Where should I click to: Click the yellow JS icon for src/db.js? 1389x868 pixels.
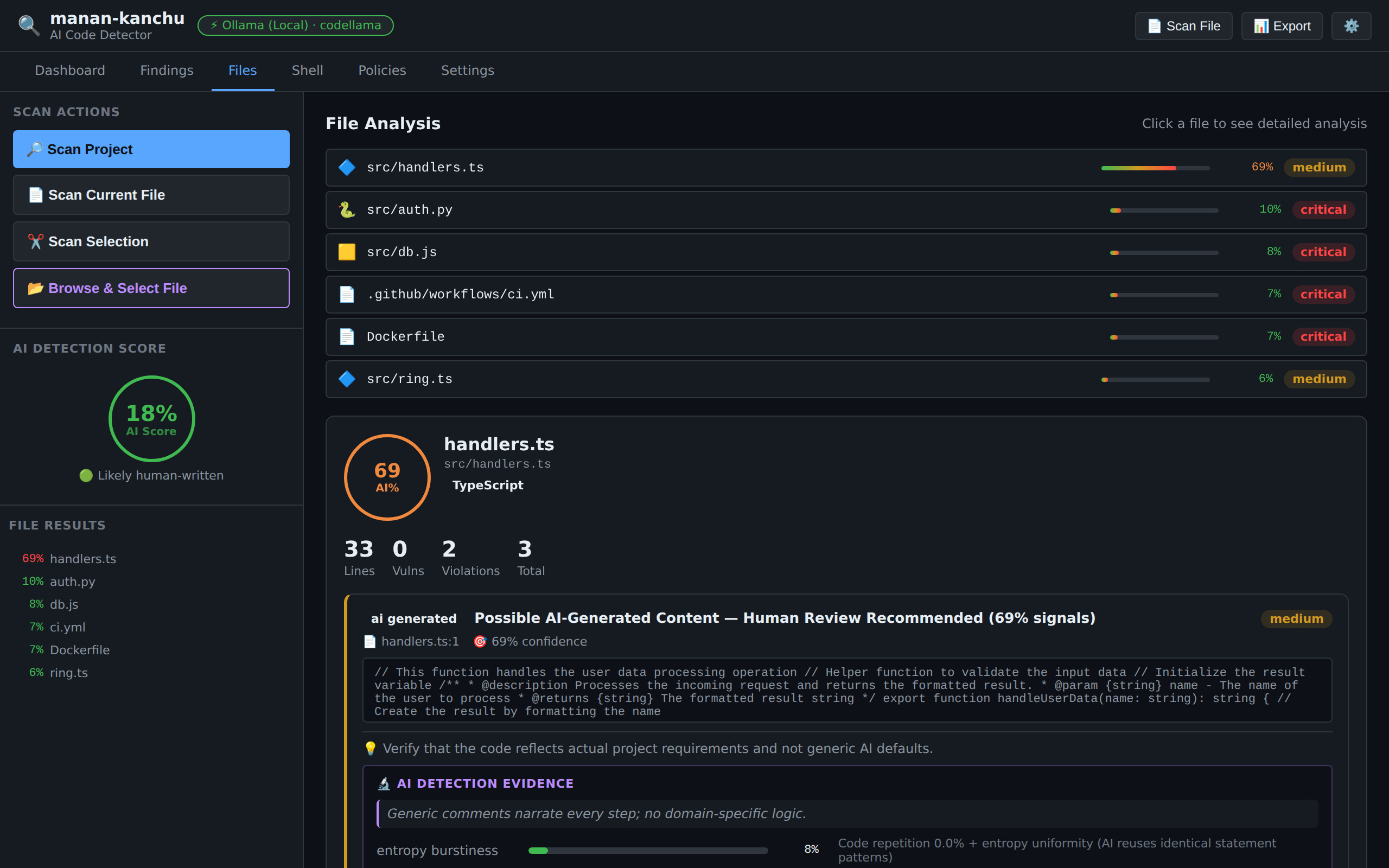tap(347, 252)
